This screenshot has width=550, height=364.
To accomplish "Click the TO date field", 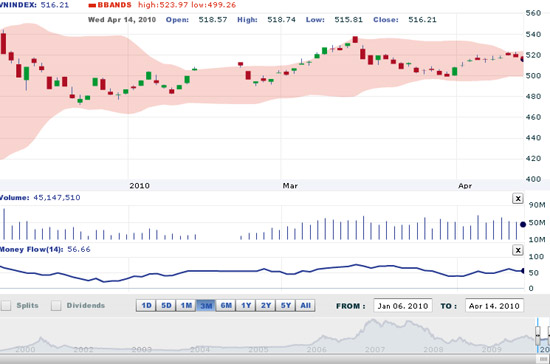I will [x=494, y=306].
